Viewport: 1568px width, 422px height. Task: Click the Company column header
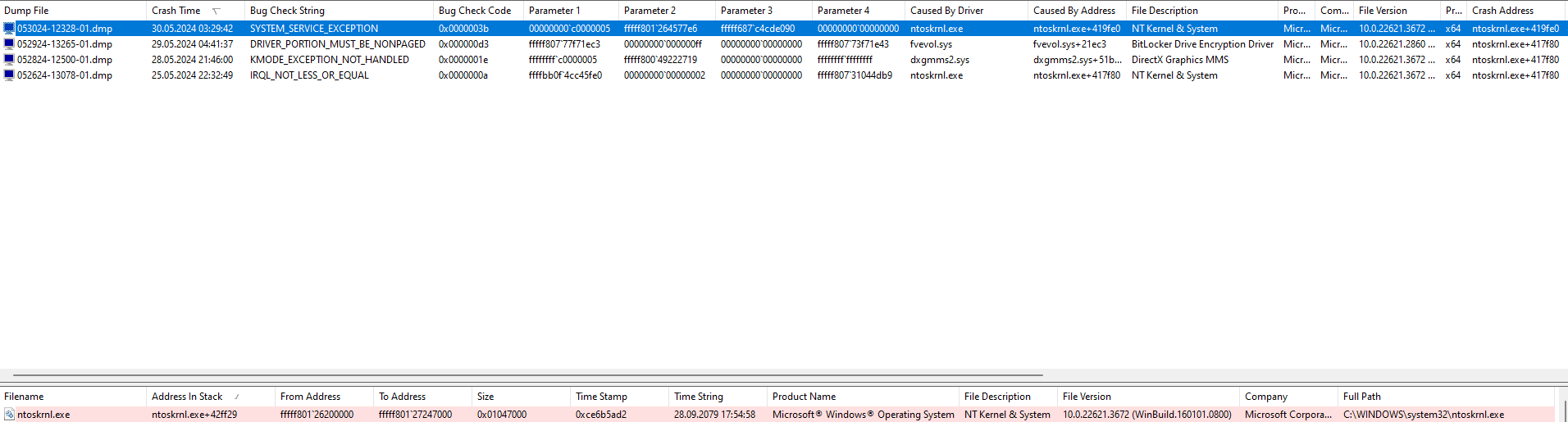(x=1288, y=397)
